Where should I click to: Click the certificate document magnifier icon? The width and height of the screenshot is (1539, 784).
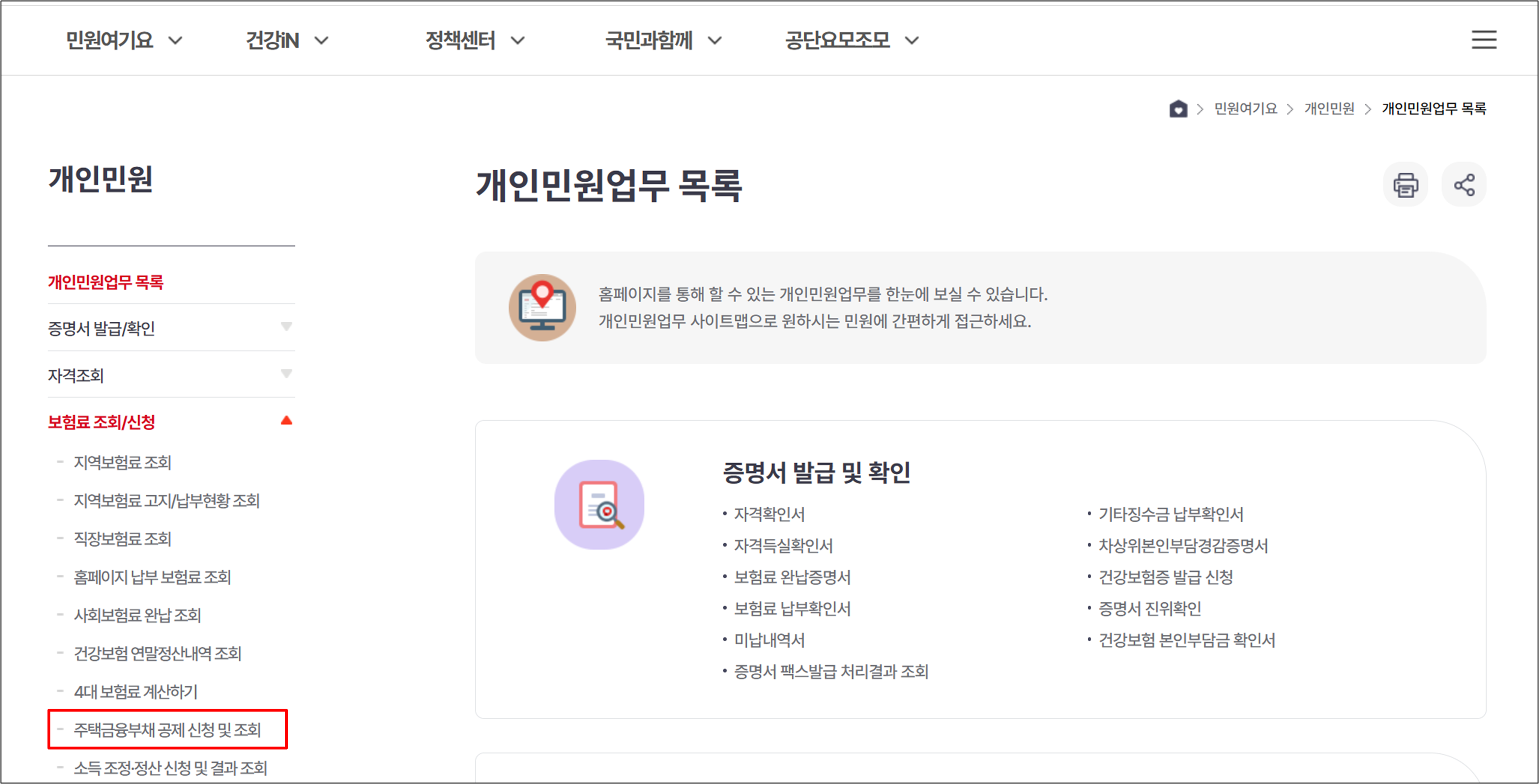(599, 504)
